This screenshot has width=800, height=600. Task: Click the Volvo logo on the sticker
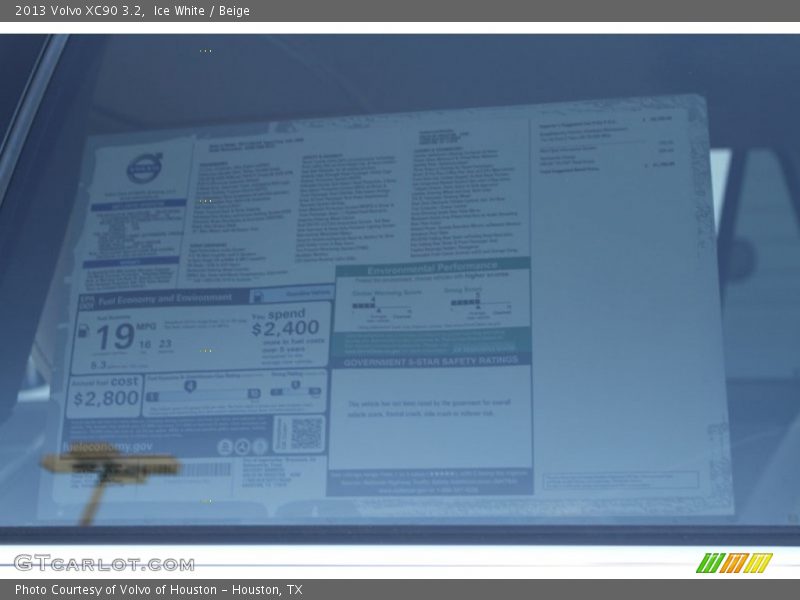[x=144, y=168]
